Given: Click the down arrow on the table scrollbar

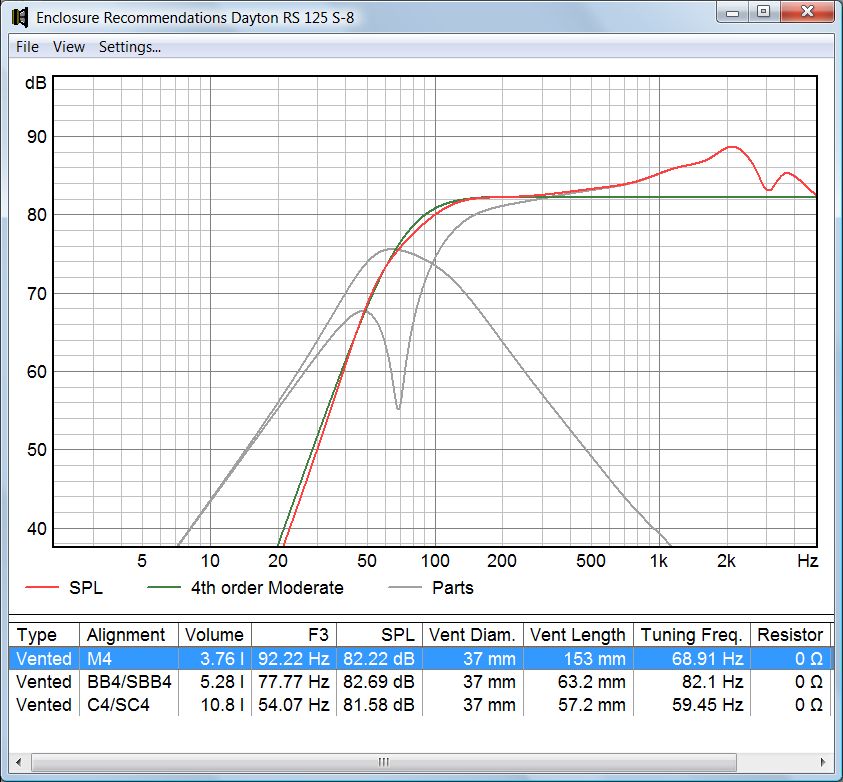Looking at the screenshot, I should 832,736.
